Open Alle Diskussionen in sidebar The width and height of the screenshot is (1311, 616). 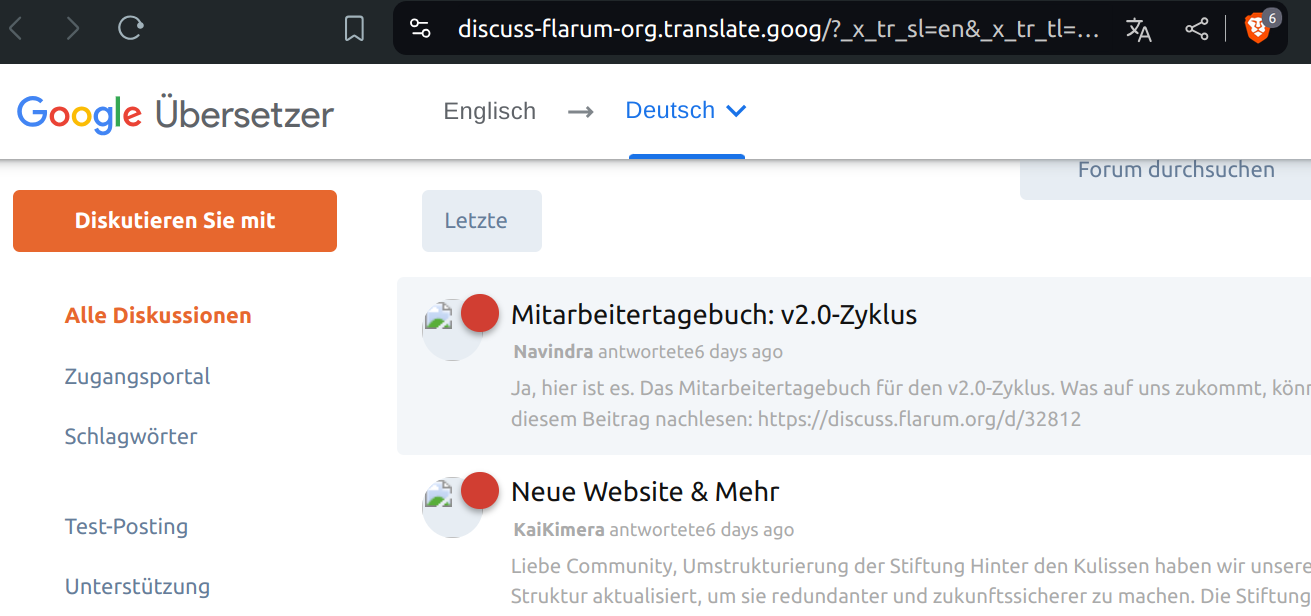[158, 316]
